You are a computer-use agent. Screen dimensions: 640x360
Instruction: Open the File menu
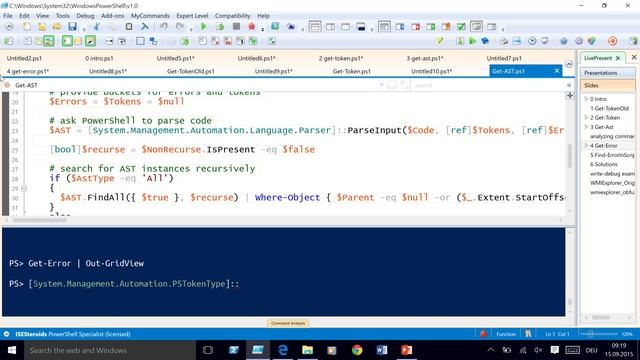click(x=8, y=16)
